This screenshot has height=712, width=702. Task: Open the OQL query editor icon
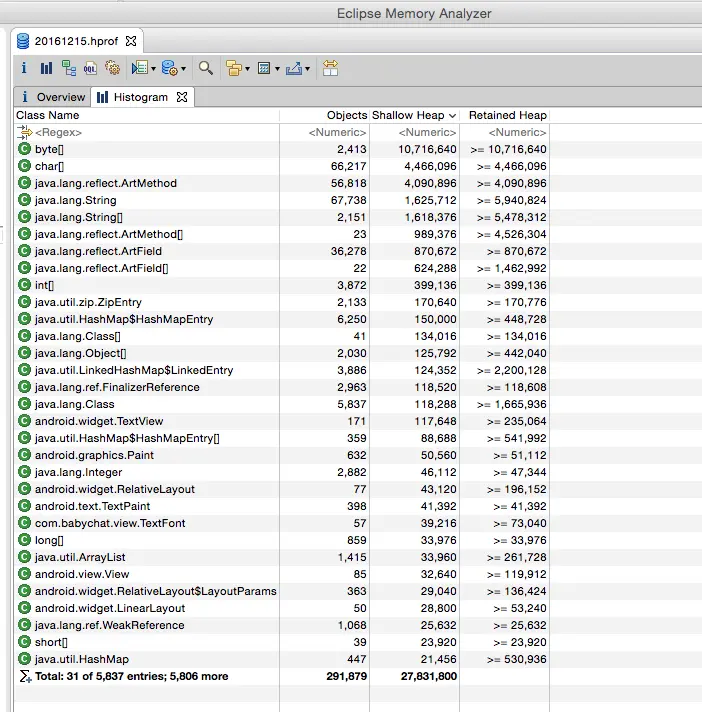coord(90,68)
